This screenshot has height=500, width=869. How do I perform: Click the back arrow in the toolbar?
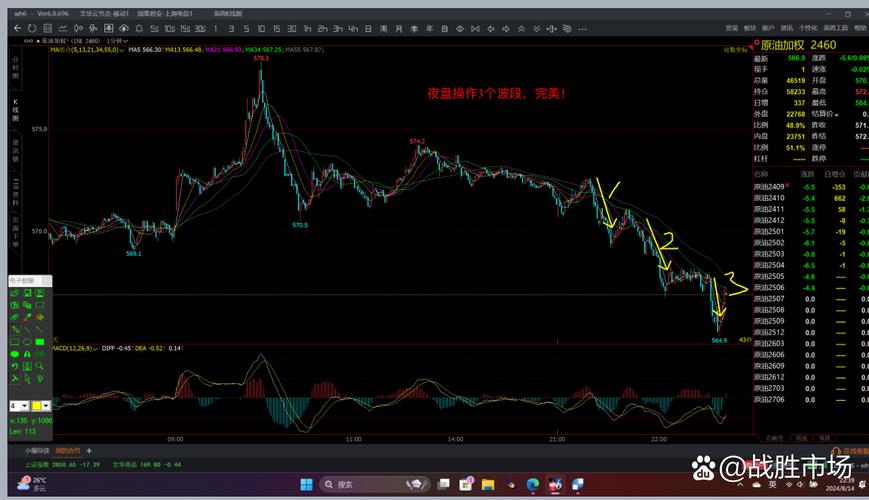[18, 28]
